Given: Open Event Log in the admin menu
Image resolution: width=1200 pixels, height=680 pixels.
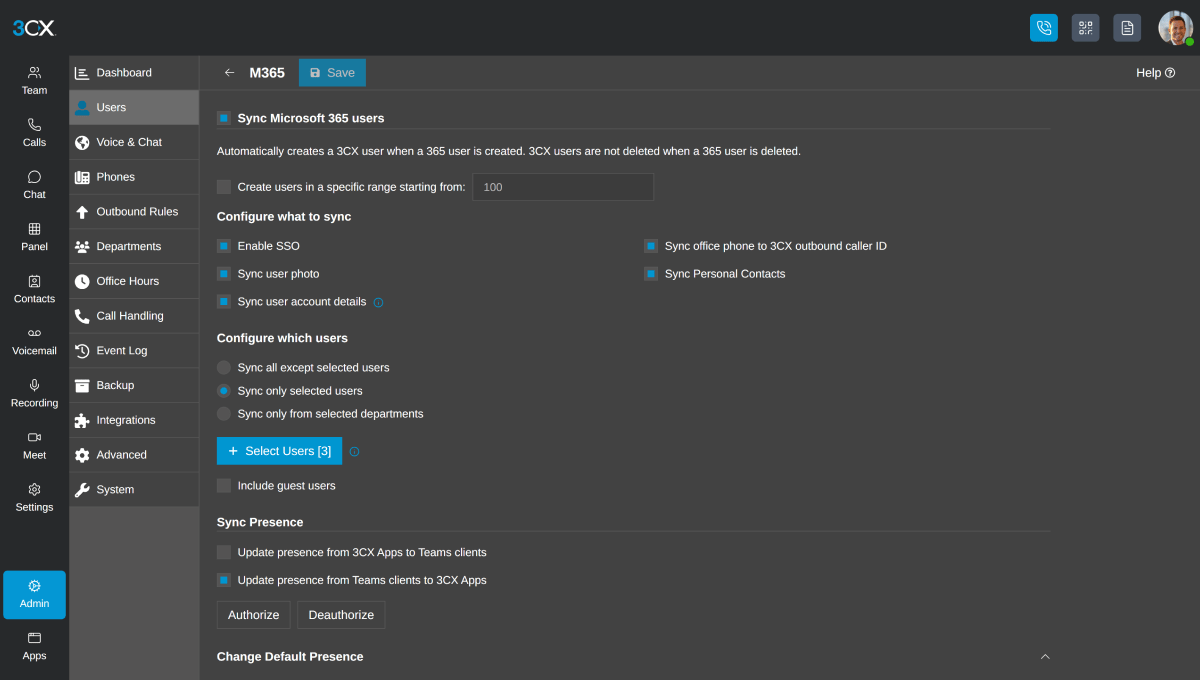Looking at the screenshot, I should click(134, 351).
